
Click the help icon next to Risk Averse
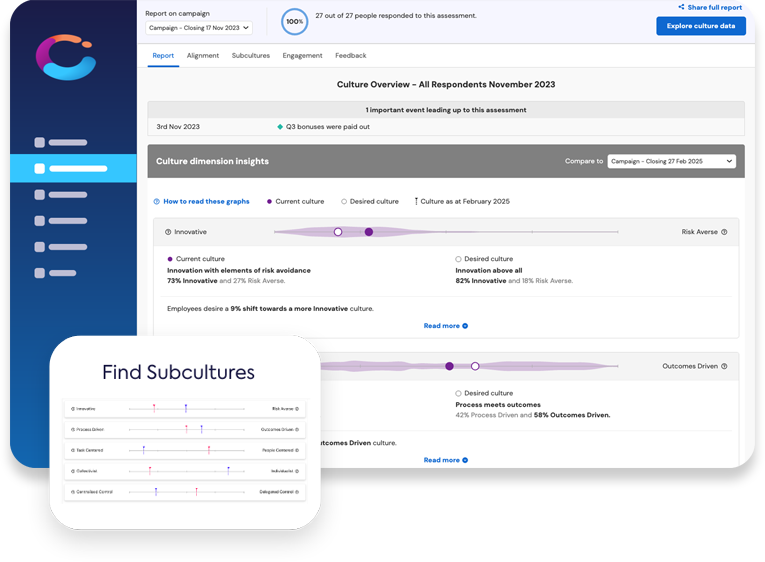tap(724, 232)
